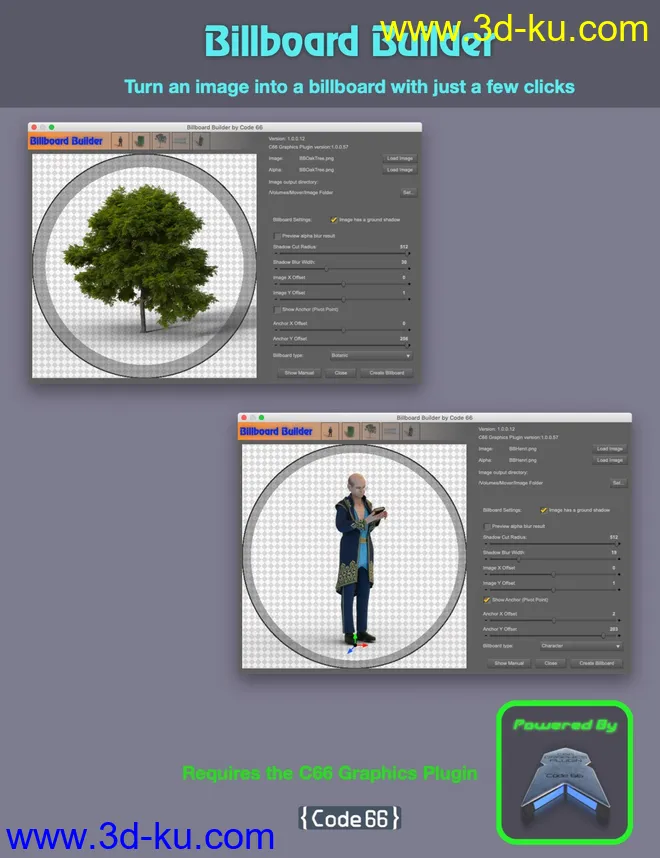Click output path text in oak tree window

click(x=300, y=193)
